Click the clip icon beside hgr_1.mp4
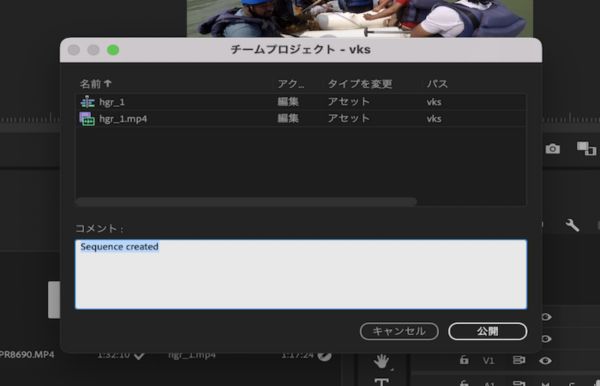Image resolution: width=600 pixels, height=386 pixels. click(87, 119)
